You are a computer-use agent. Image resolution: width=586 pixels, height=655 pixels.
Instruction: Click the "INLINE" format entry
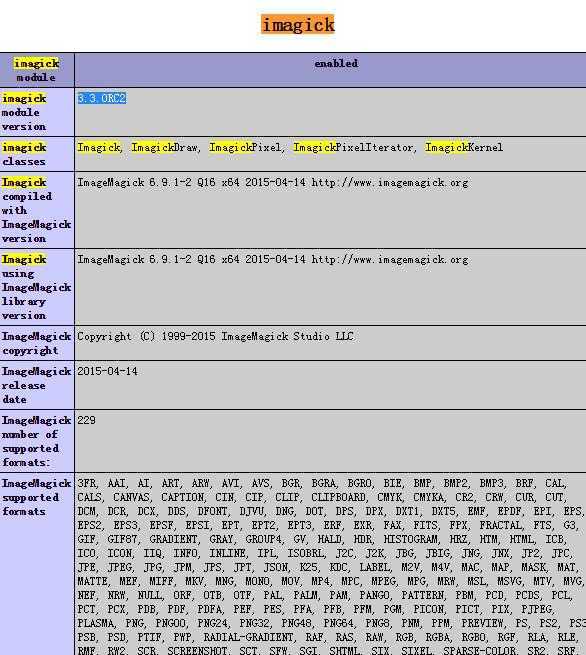(227, 553)
